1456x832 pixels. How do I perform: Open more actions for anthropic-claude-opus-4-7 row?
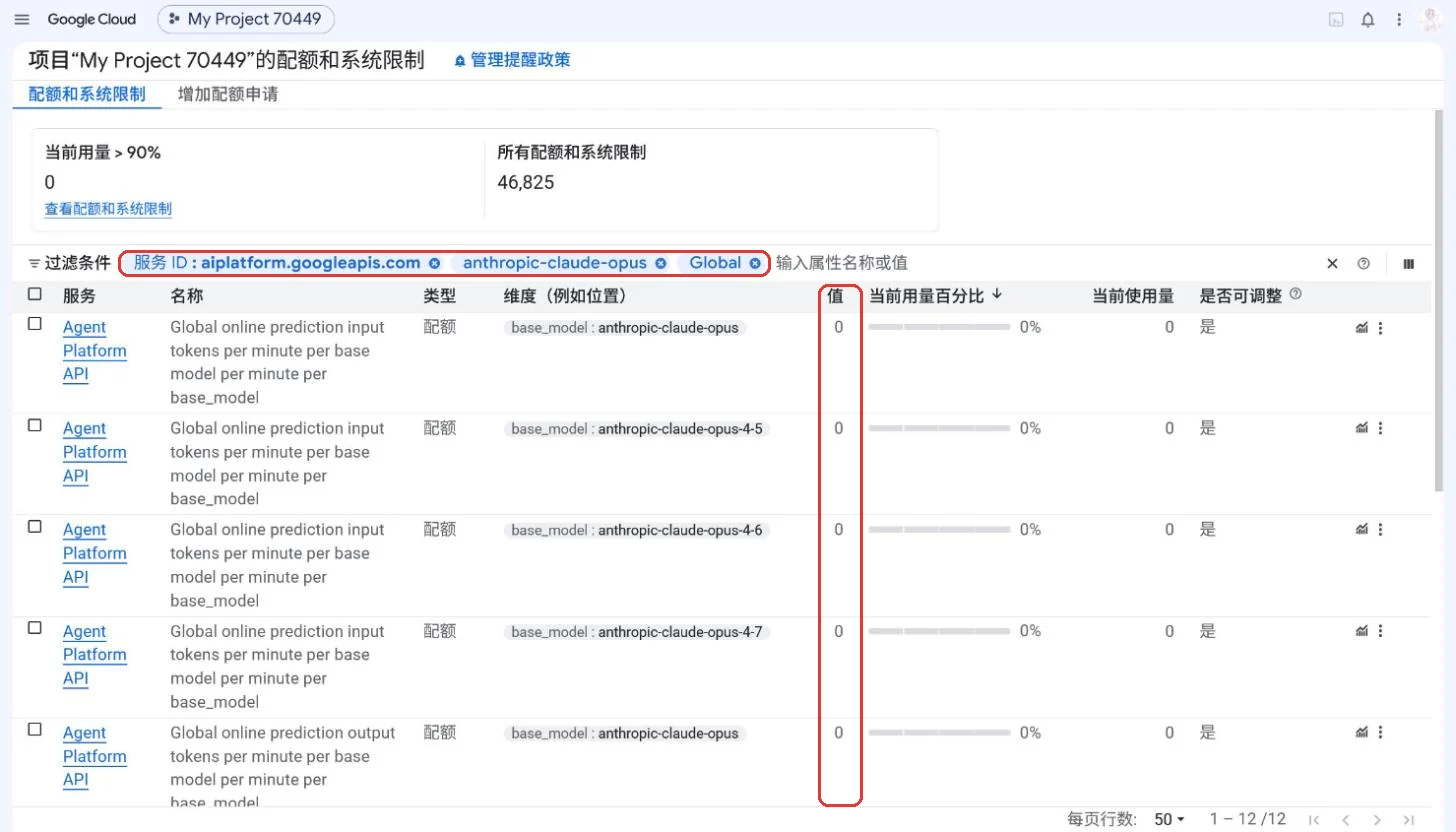coord(1381,631)
